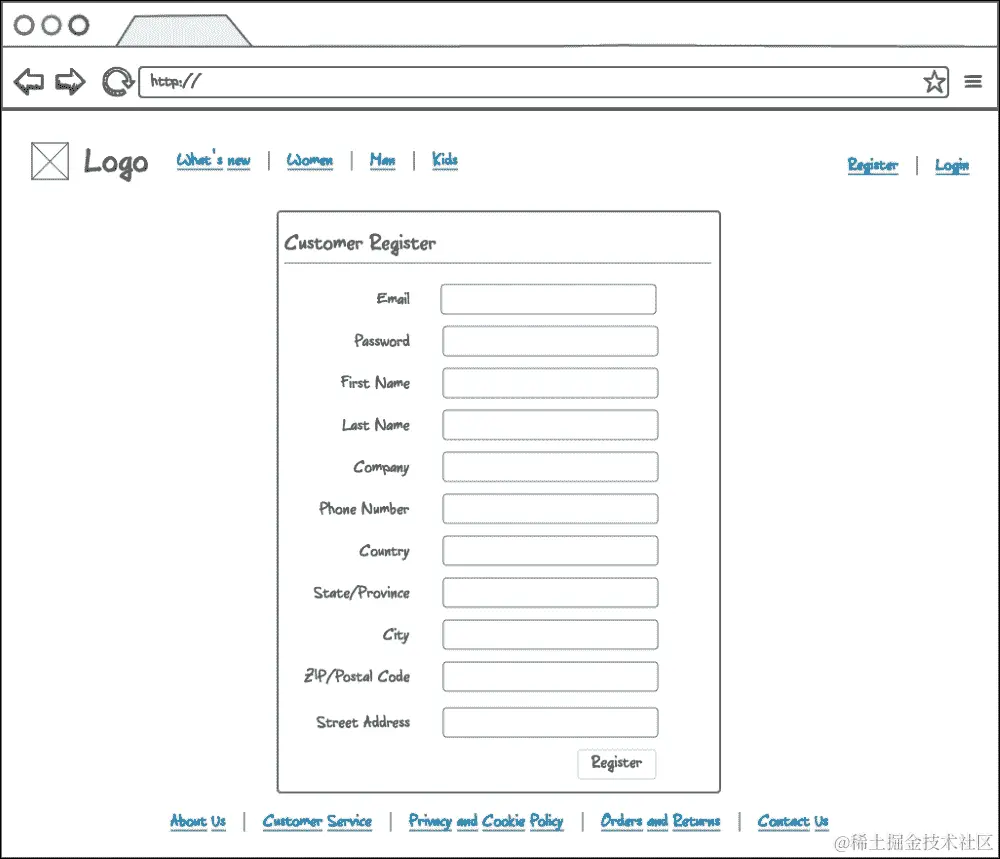Focus the Street Address field
This screenshot has height=859, width=1000.
550,723
